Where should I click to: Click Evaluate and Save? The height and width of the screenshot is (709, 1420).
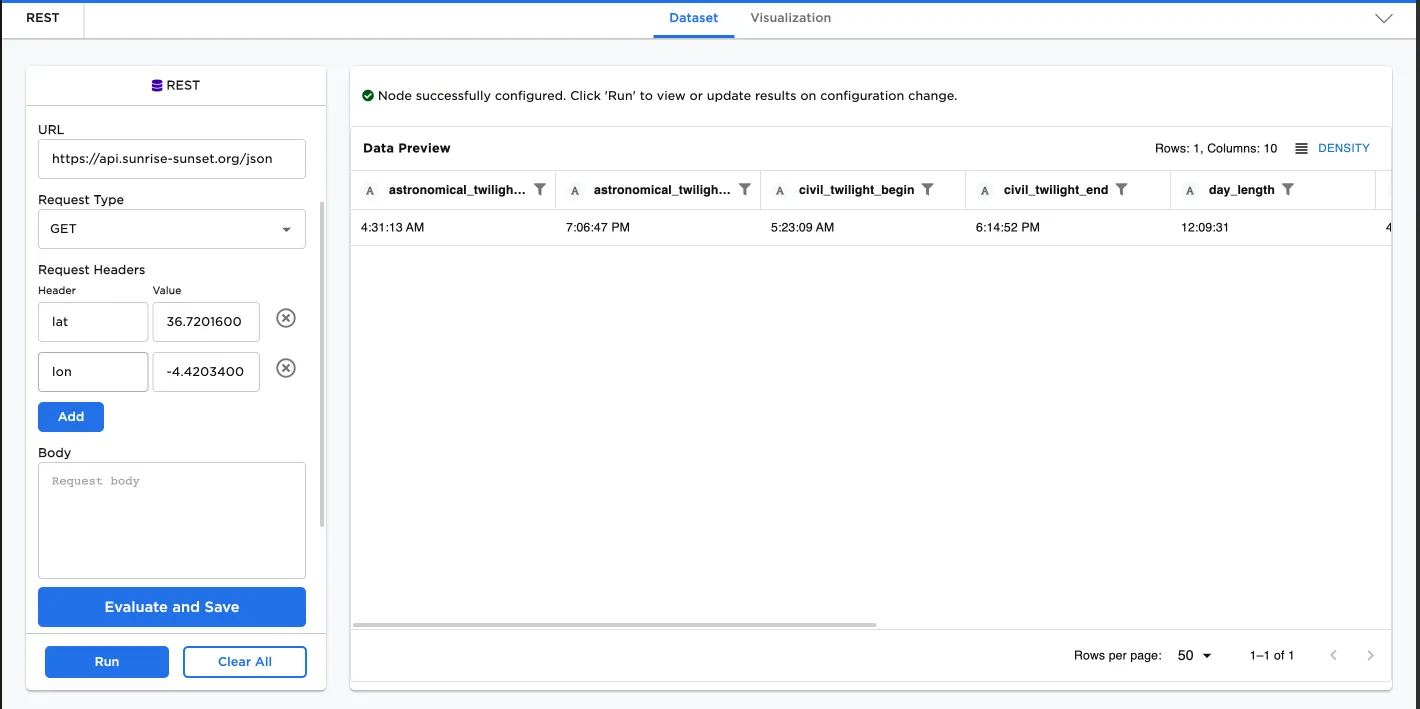point(171,607)
